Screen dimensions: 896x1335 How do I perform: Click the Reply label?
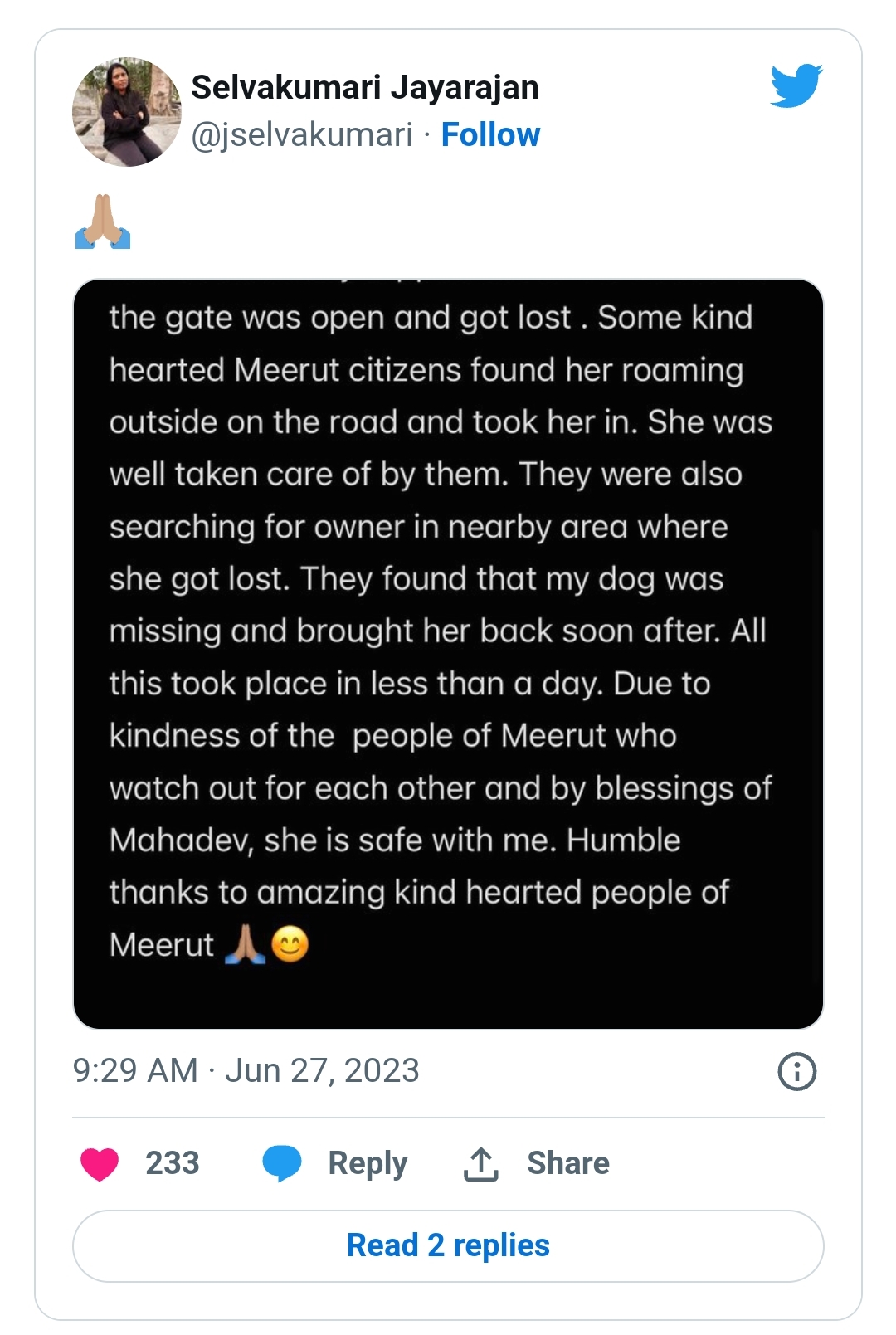(368, 1164)
